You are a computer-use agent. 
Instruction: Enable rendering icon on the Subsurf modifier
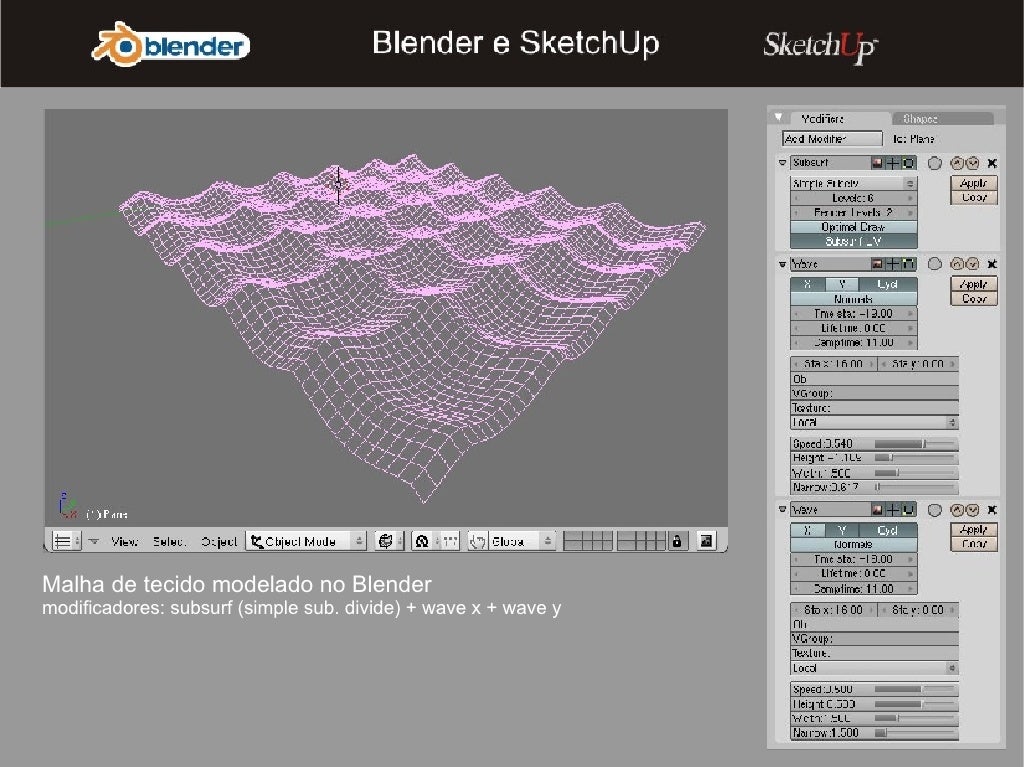tap(877, 163)
